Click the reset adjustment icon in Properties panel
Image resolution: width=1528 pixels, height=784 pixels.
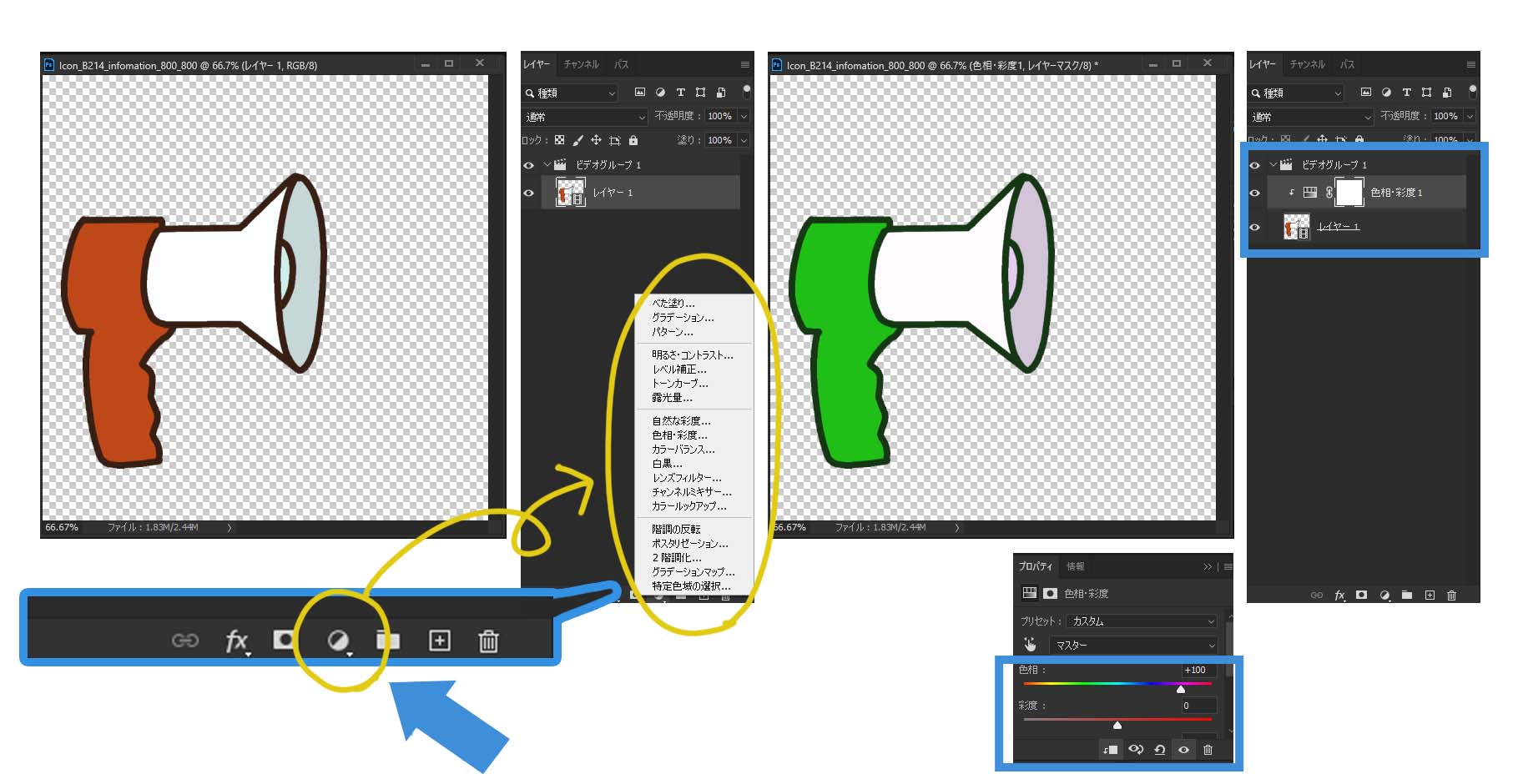pos(1159,750)
